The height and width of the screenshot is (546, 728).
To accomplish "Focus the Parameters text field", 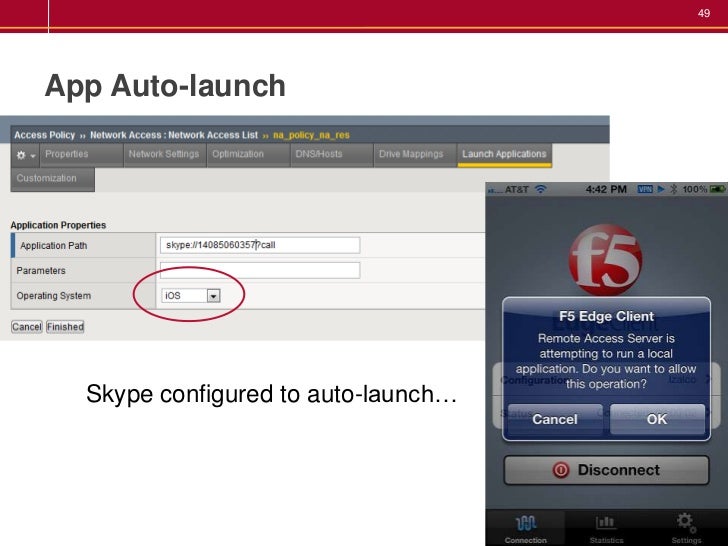I will pyautogui.click(x=260, y=270).
